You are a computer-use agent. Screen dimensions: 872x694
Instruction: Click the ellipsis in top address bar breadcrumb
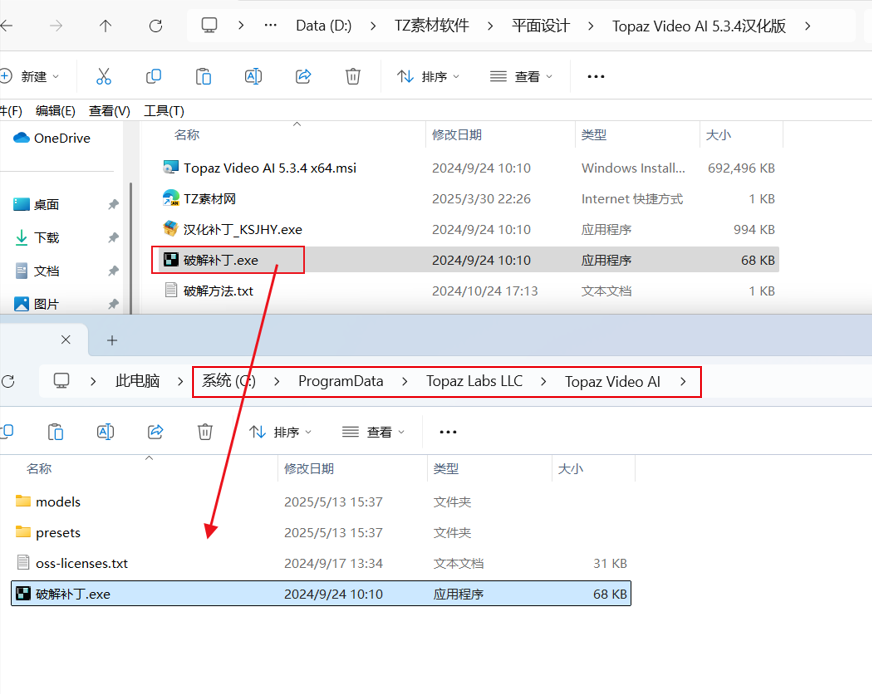pos(270,26)
